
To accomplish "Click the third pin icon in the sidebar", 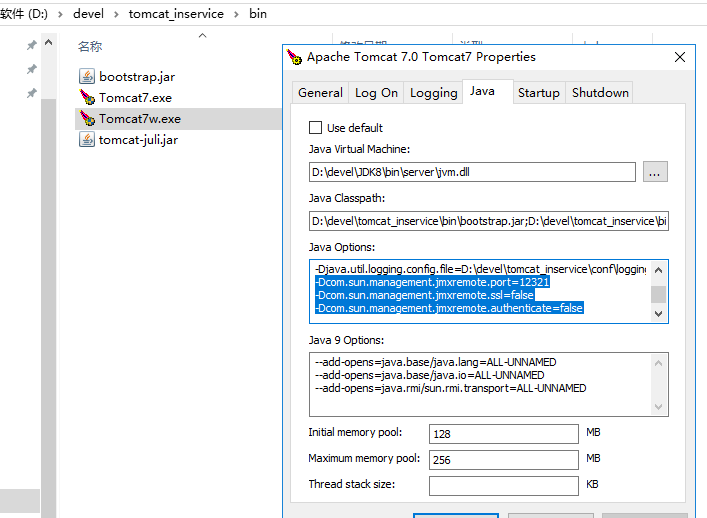I will [x=31, y=93].
